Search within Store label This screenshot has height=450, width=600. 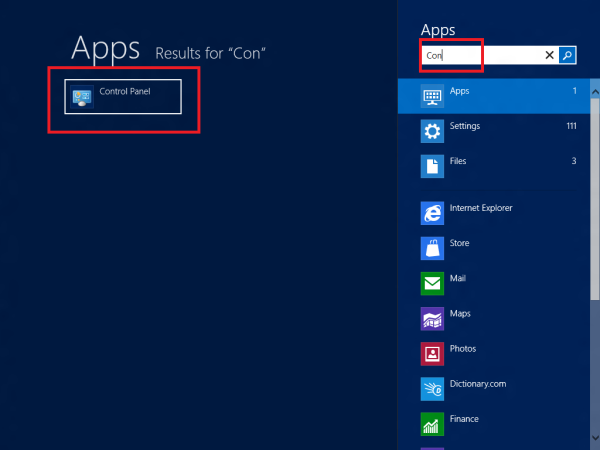(x=460, y=243)
